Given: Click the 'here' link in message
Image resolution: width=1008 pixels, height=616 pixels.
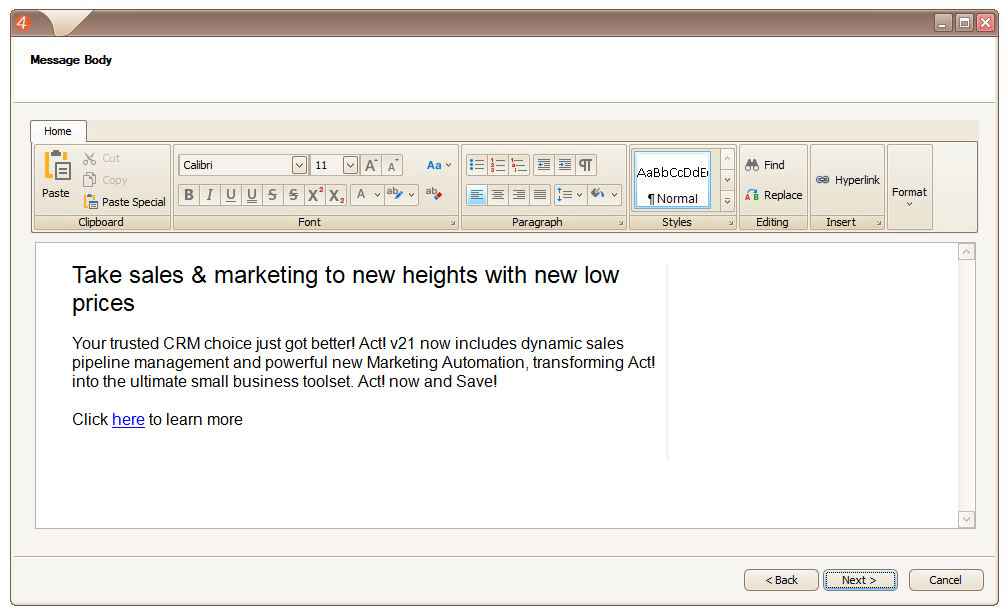Looking at the screenshot, I should pos(128,420).
